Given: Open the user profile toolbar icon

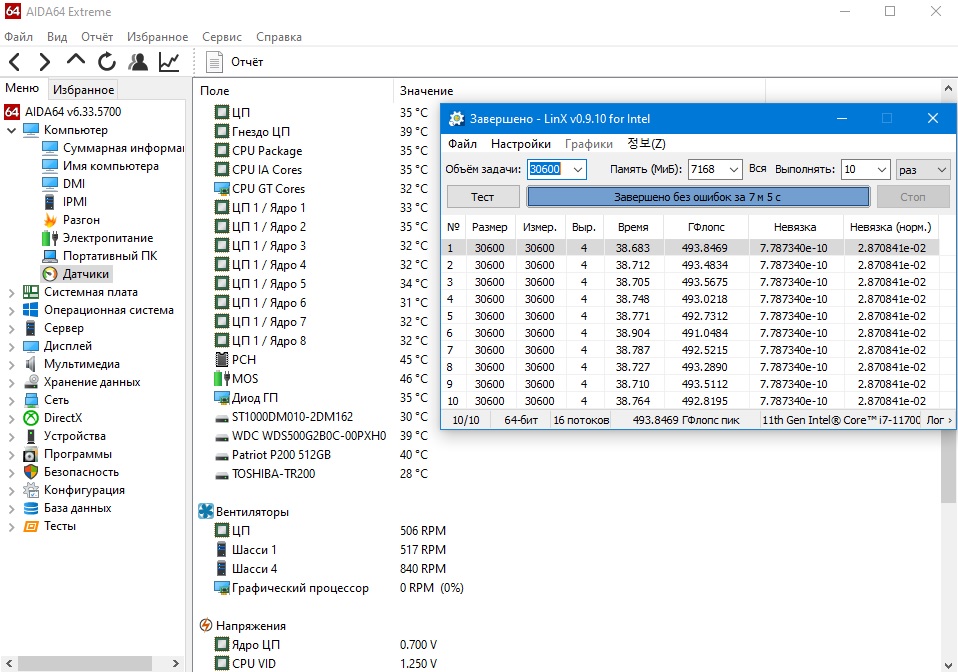Looking at the screenshot, I should (x=138, y=62).
